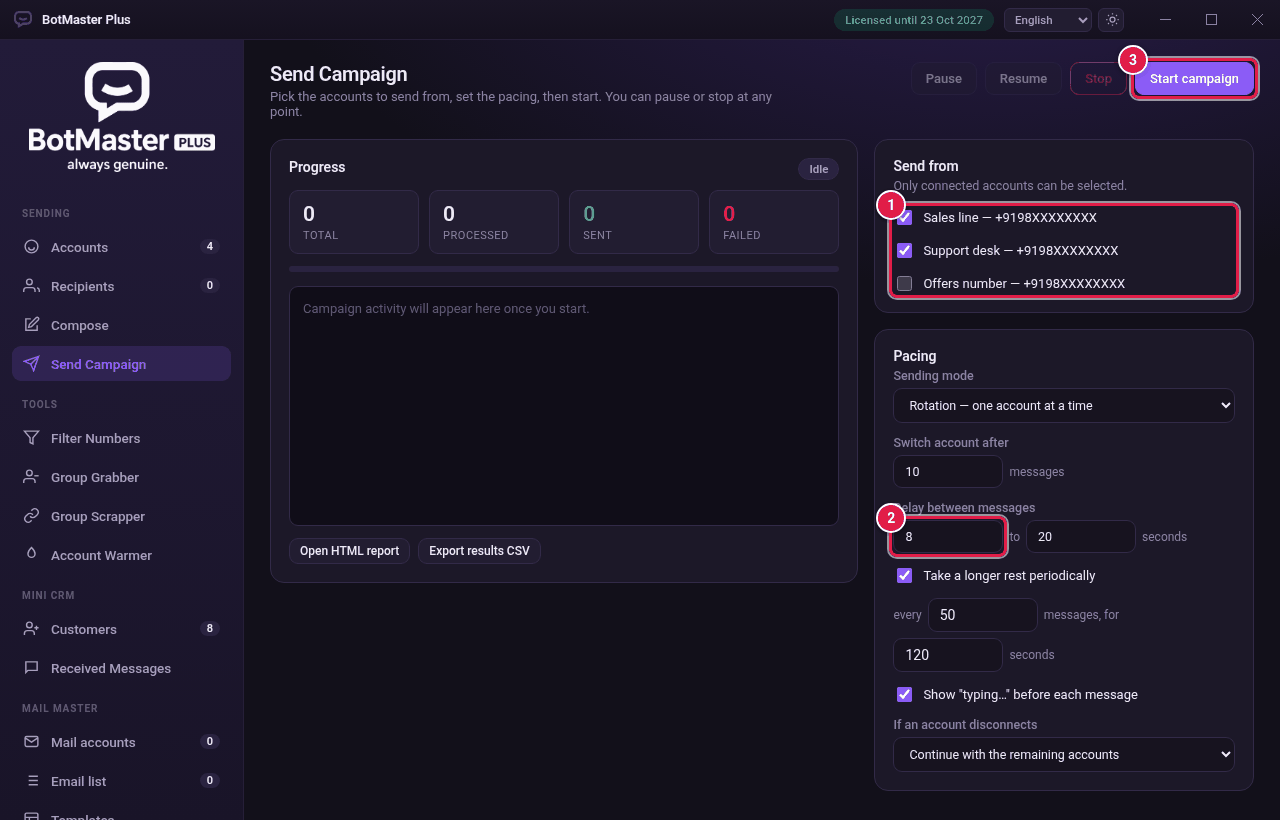Image resolution: width=1280 pixels, height=820 pixels.
Task: Click the Compose pencil icon
Action: click(32, 325)
